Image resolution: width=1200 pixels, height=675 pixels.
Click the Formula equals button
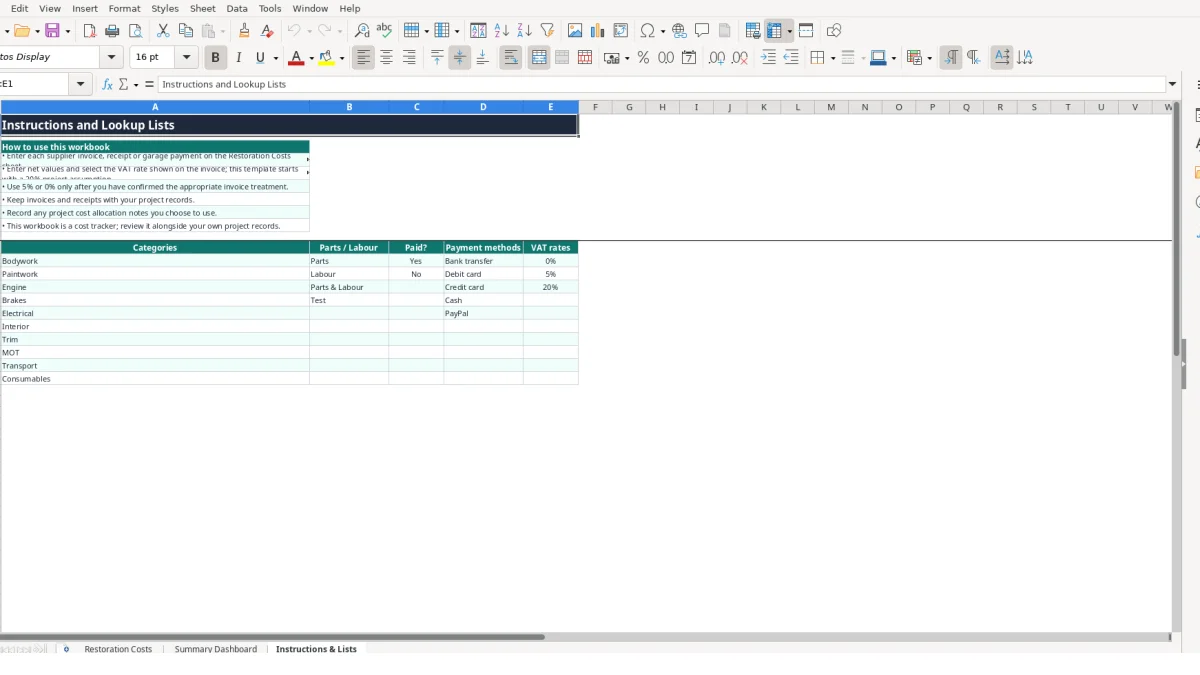click(149, 85)
